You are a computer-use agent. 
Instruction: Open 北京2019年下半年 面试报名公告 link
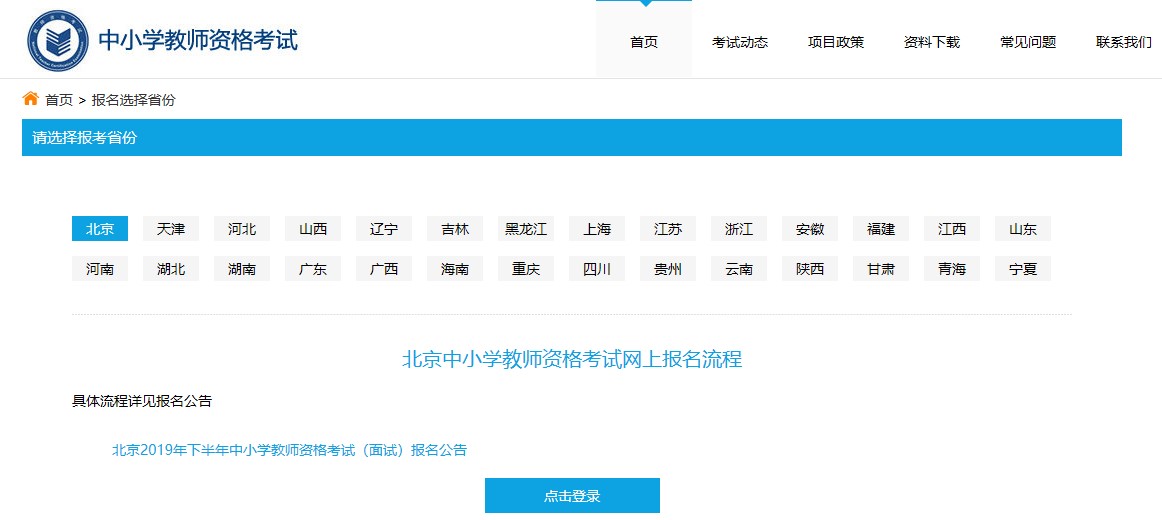[x=290, y=450]
